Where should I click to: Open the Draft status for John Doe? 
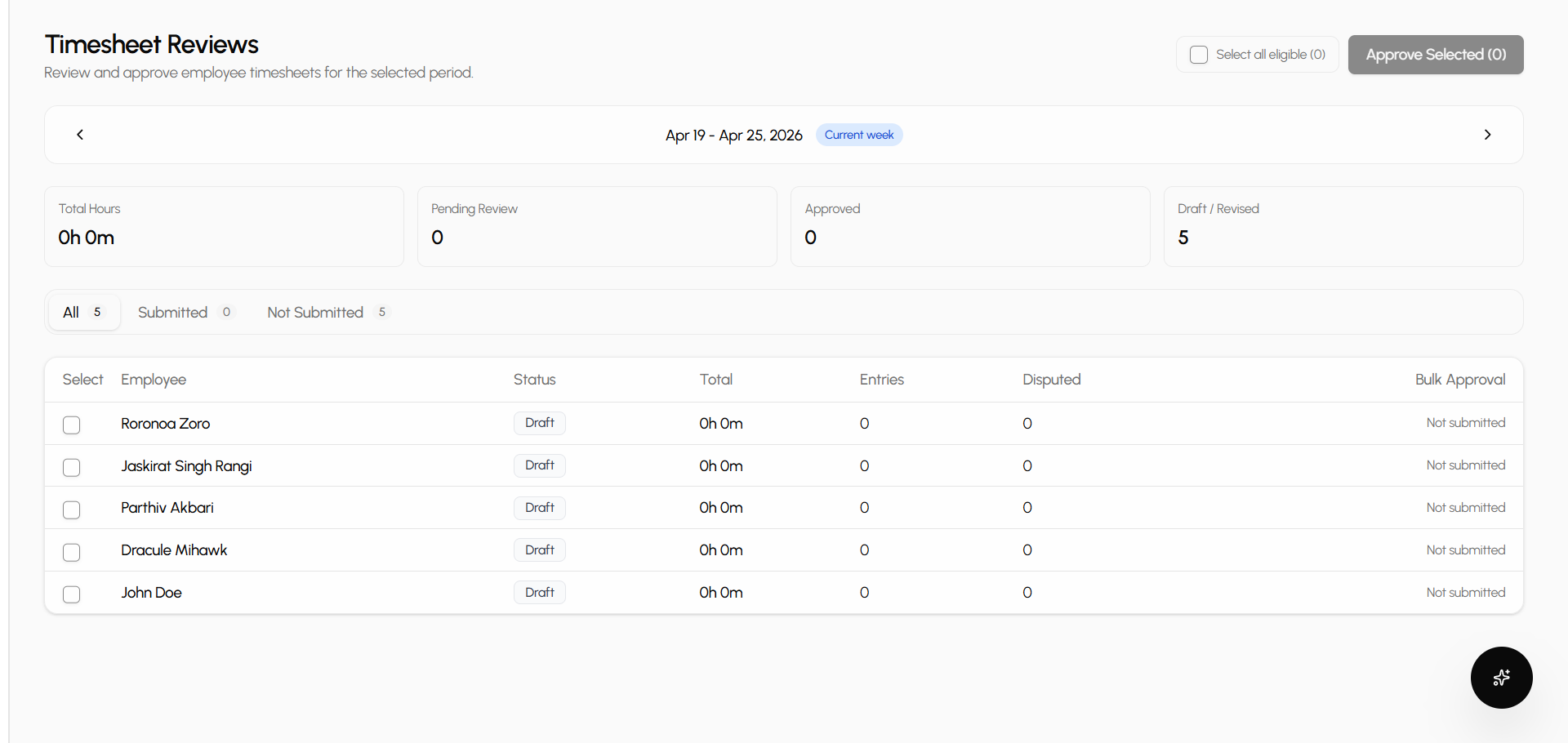click(x=539, y=592)
